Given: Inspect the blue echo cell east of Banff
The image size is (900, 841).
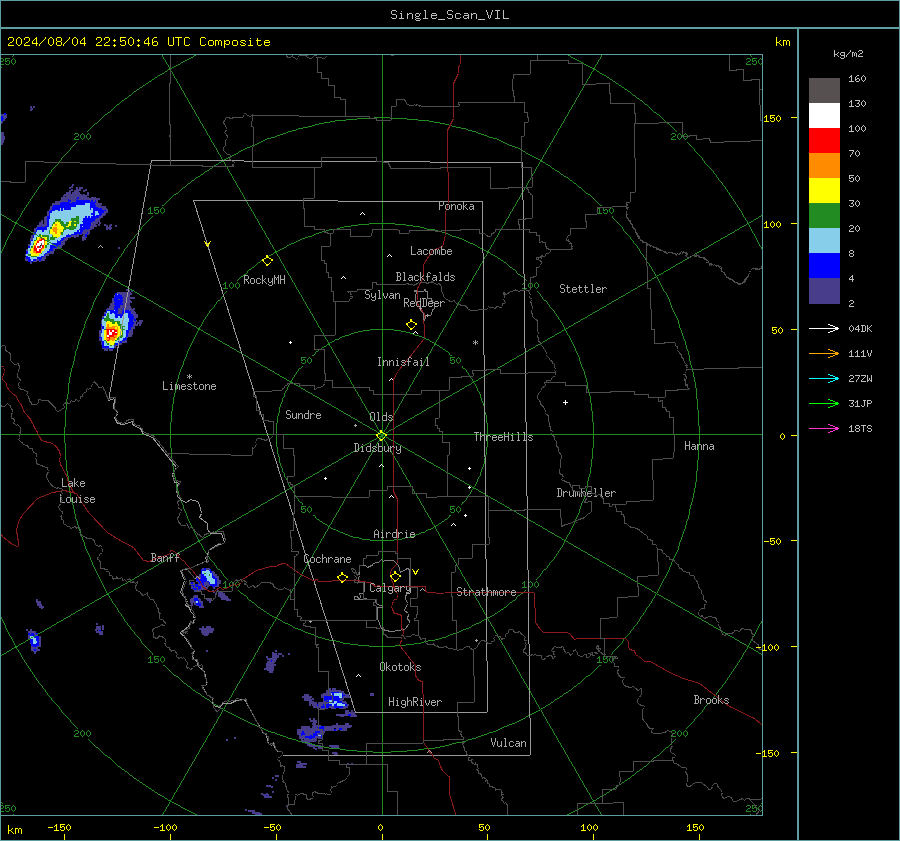Looking at the screenshot, I should point(207,578).
